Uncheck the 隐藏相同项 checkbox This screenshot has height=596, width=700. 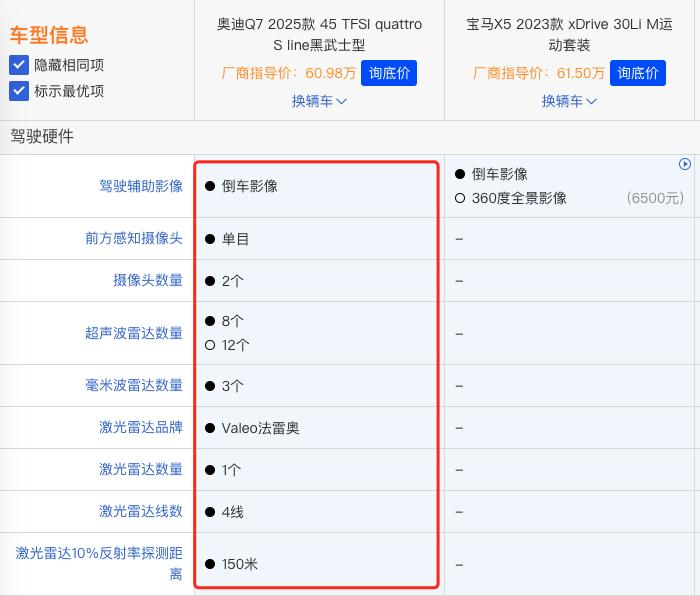click(19, 65)
